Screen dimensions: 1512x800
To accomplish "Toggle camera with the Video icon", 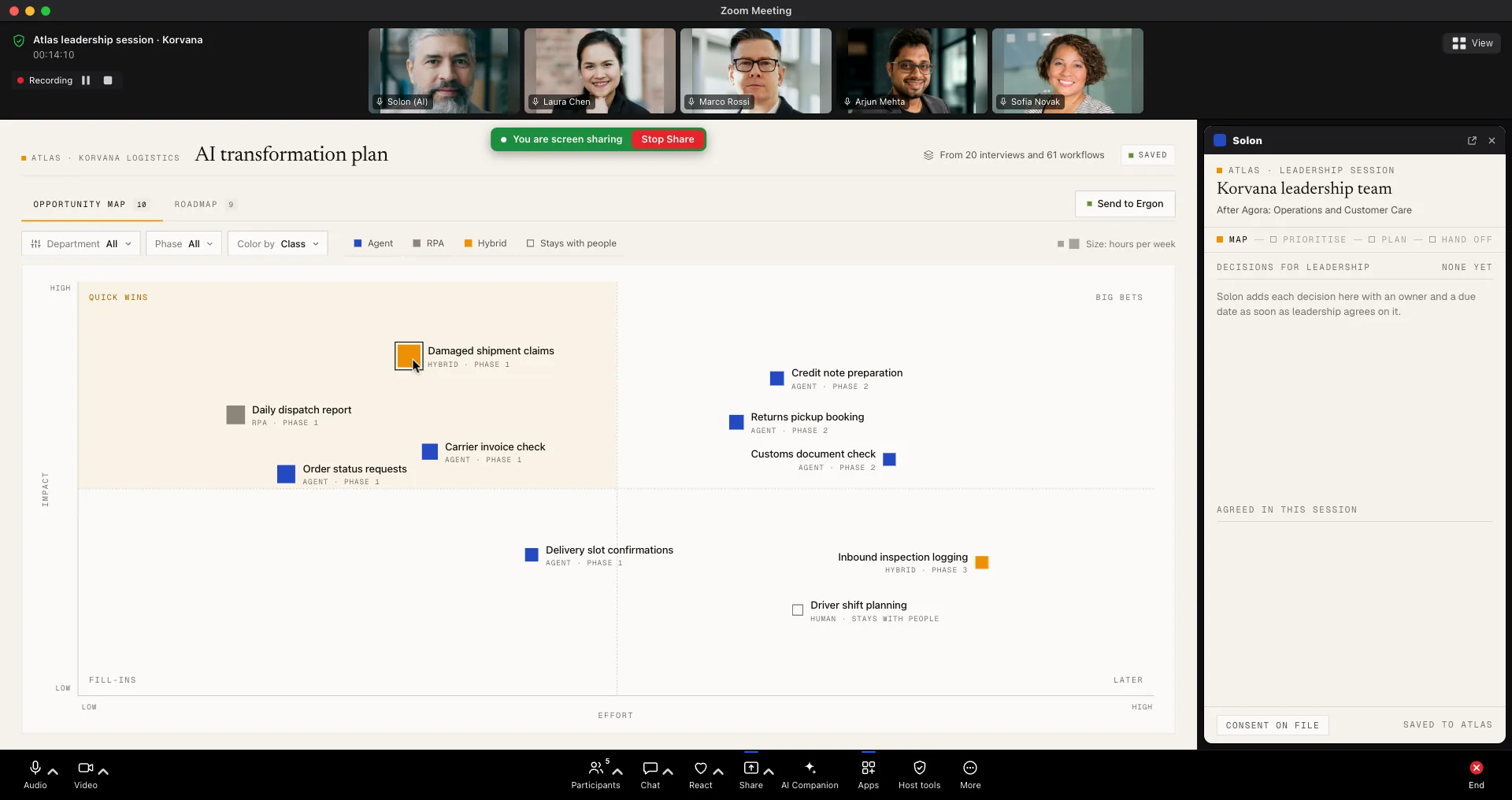I will pyautogui.click(x=85, y=768).
